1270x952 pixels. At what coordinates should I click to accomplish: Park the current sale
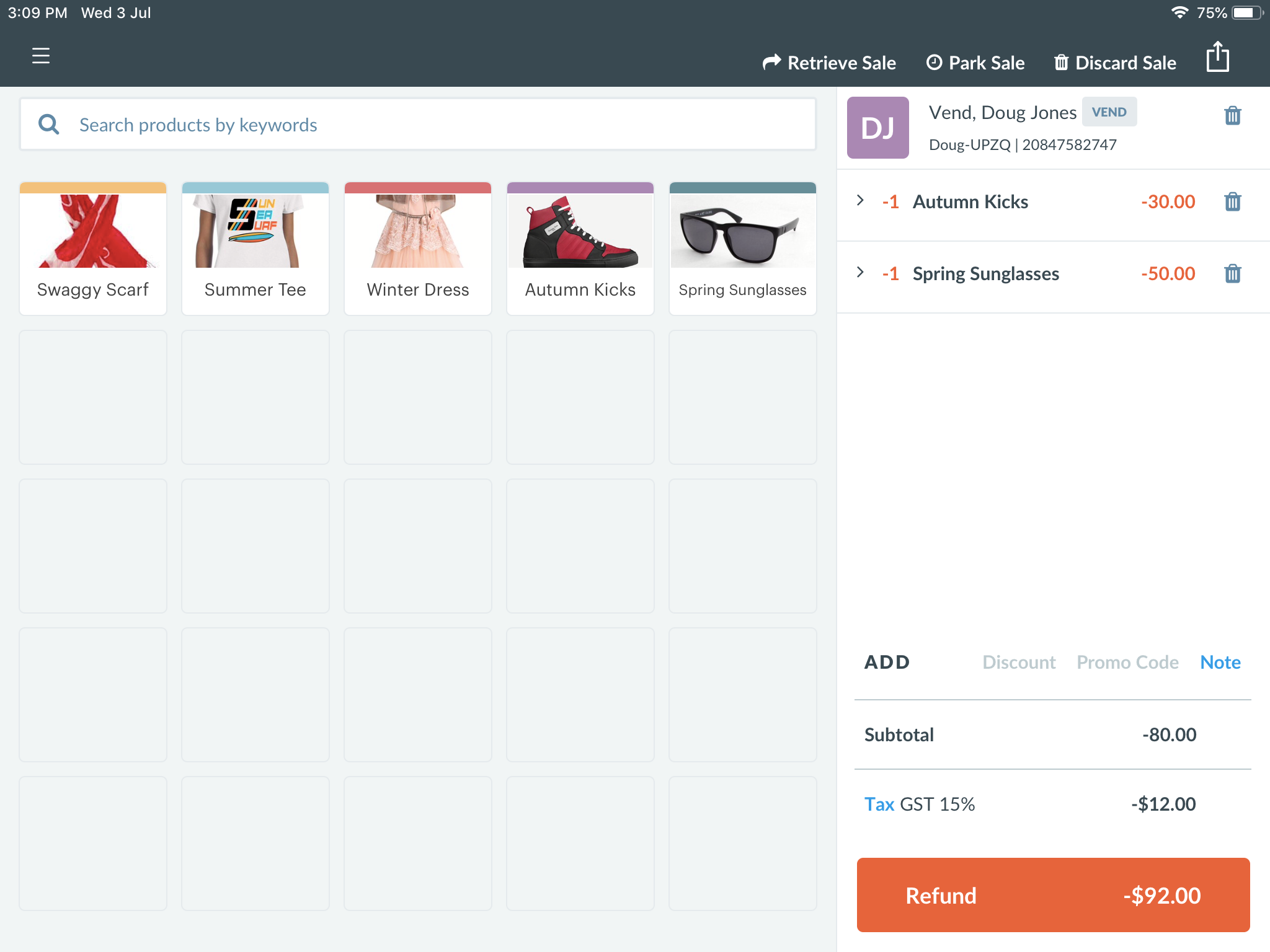(x=975, y=63)
